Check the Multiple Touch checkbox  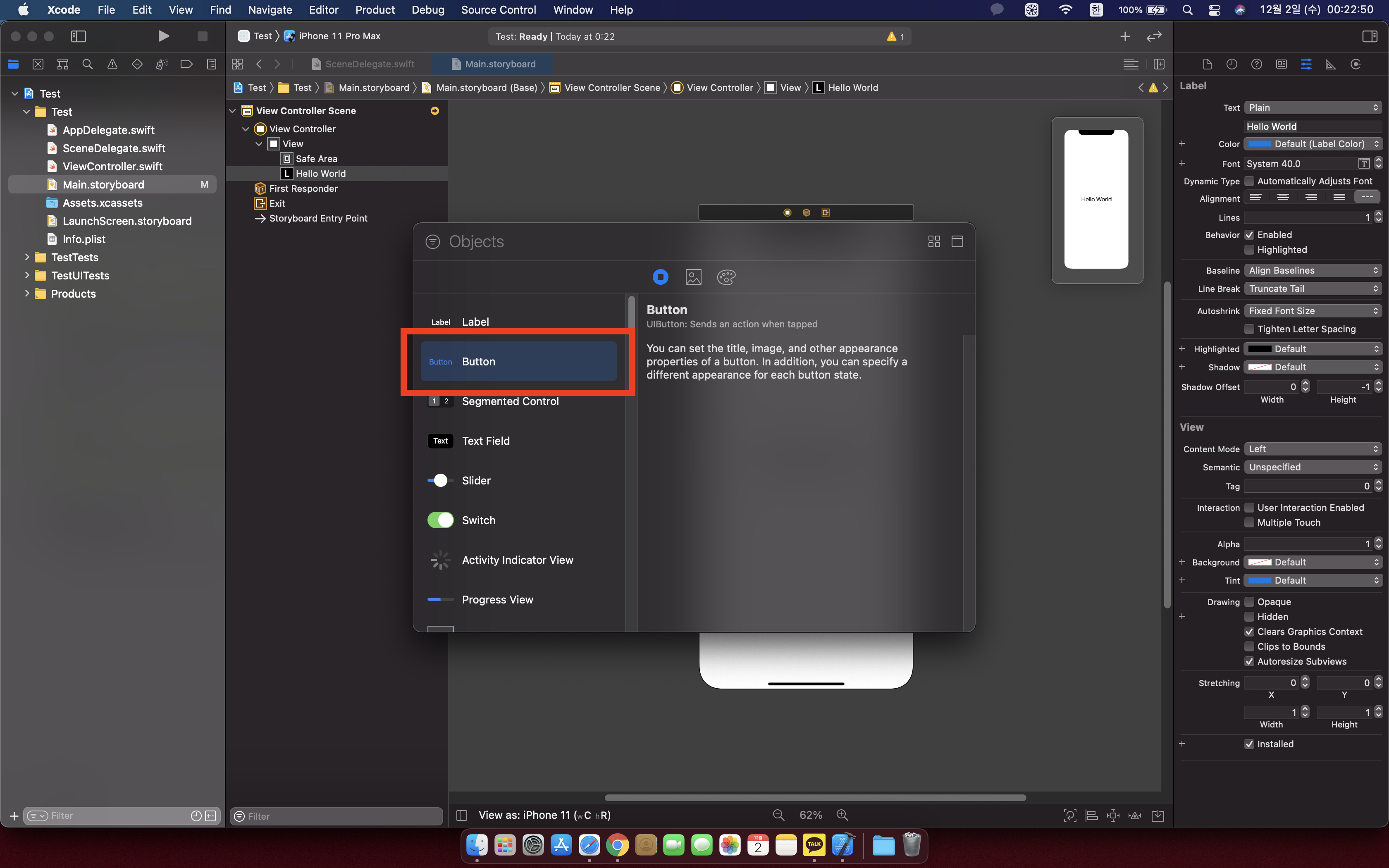point(1249,522)
